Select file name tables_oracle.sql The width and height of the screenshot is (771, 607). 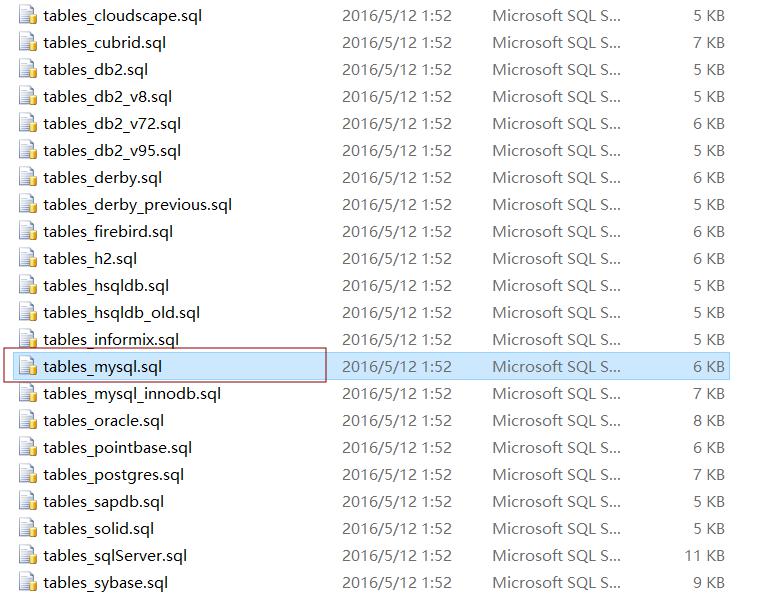(x=103, y=422)
